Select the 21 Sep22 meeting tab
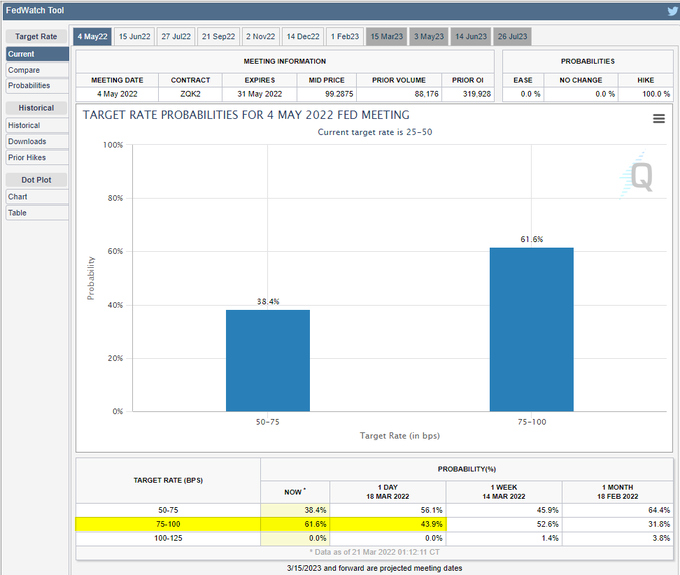 click(x=218, y=36)
